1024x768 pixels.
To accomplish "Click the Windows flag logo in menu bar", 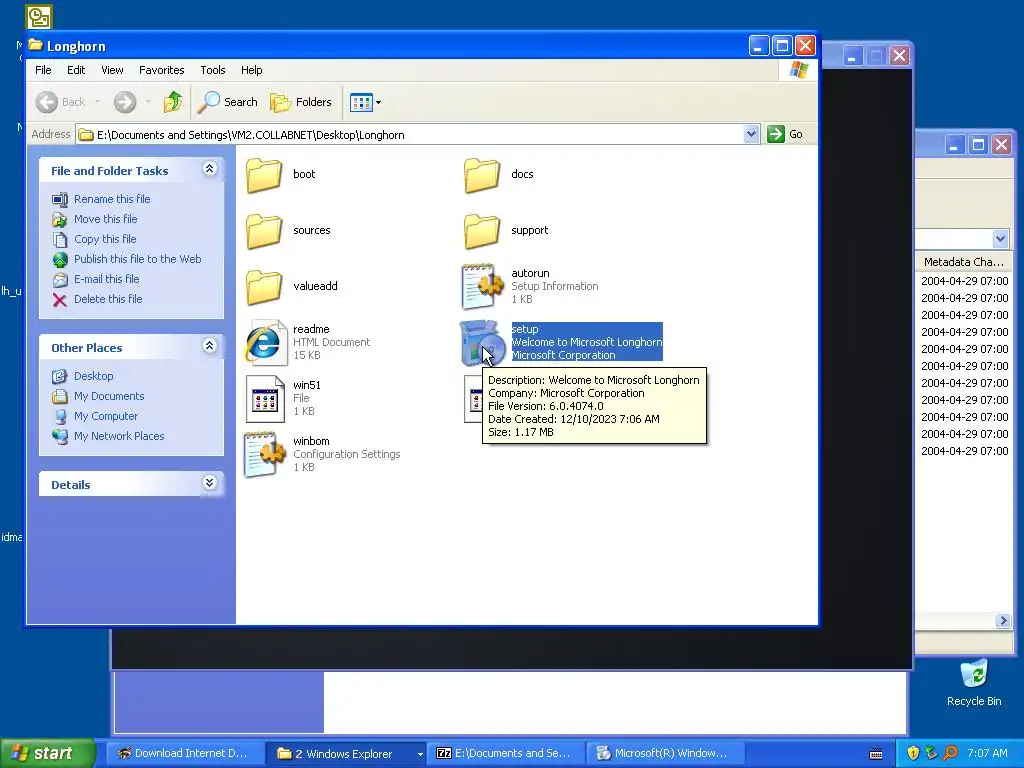I will click(x=798, y=70).
